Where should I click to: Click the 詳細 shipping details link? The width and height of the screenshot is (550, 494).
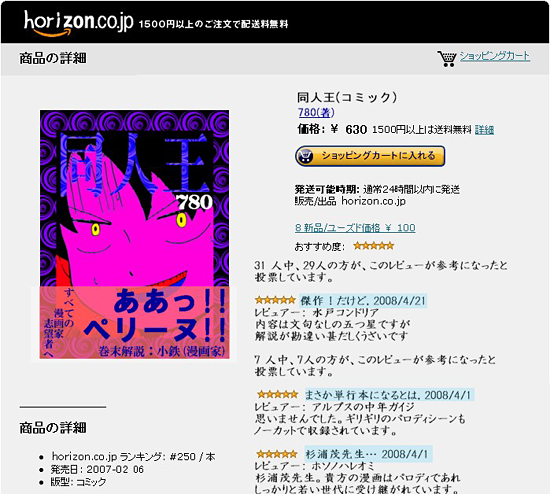click(484, 130)
